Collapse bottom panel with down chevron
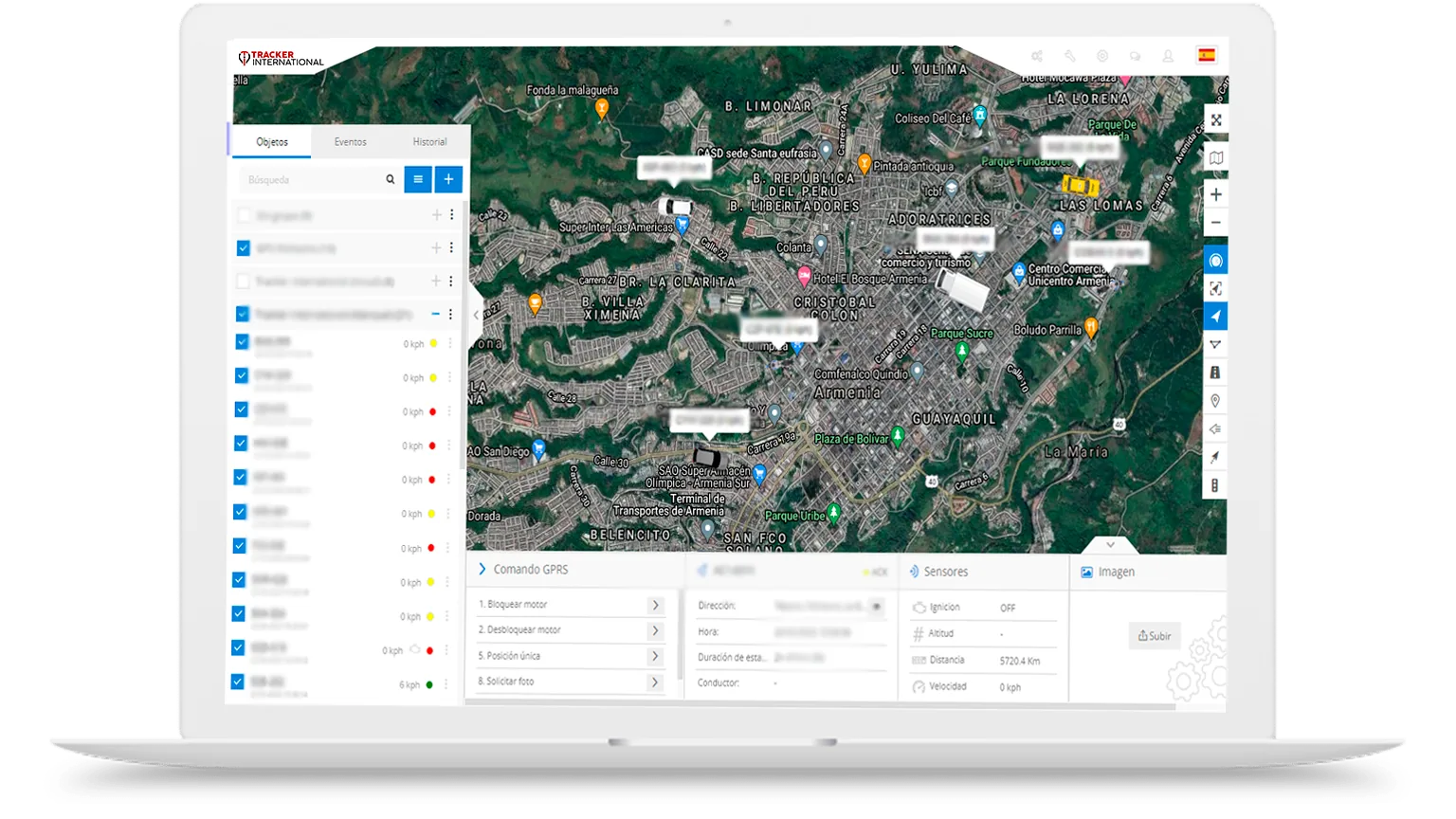Viewport: 1456px width, 819px height. [x=1110, y=545]
